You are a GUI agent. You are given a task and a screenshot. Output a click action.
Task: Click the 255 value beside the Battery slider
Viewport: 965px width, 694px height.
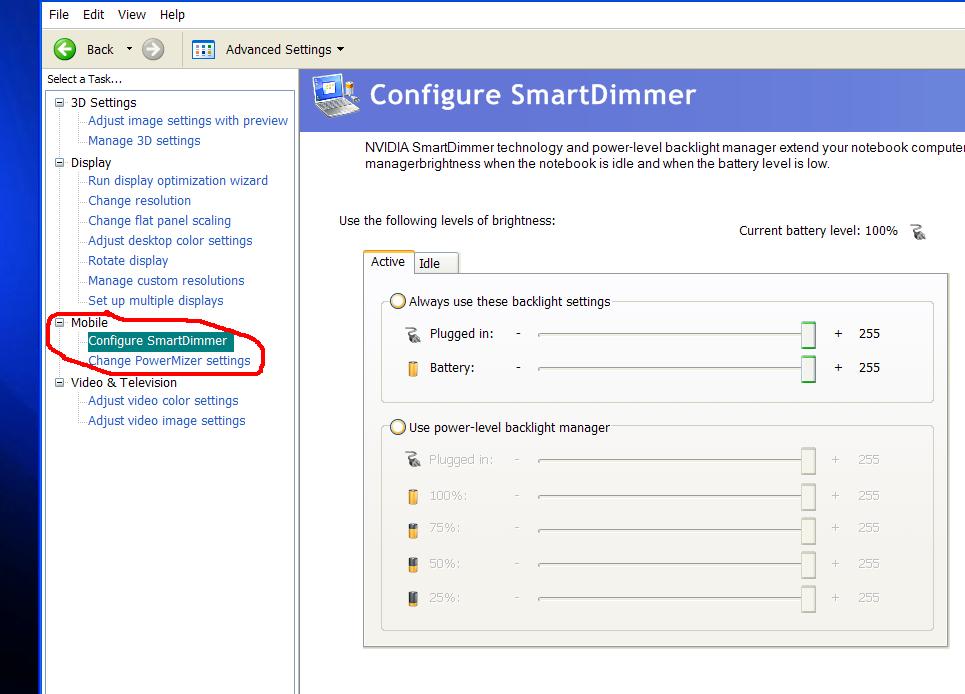point(869,367)
